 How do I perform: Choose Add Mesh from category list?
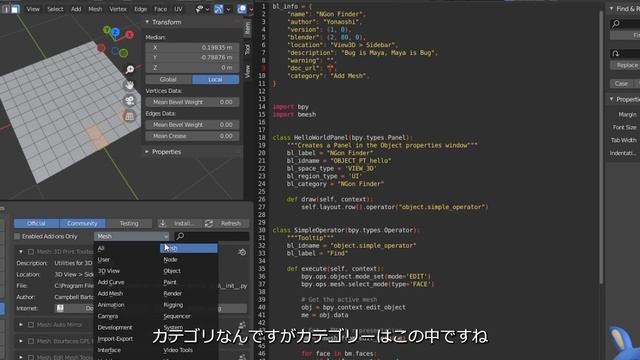pos(110,293)
